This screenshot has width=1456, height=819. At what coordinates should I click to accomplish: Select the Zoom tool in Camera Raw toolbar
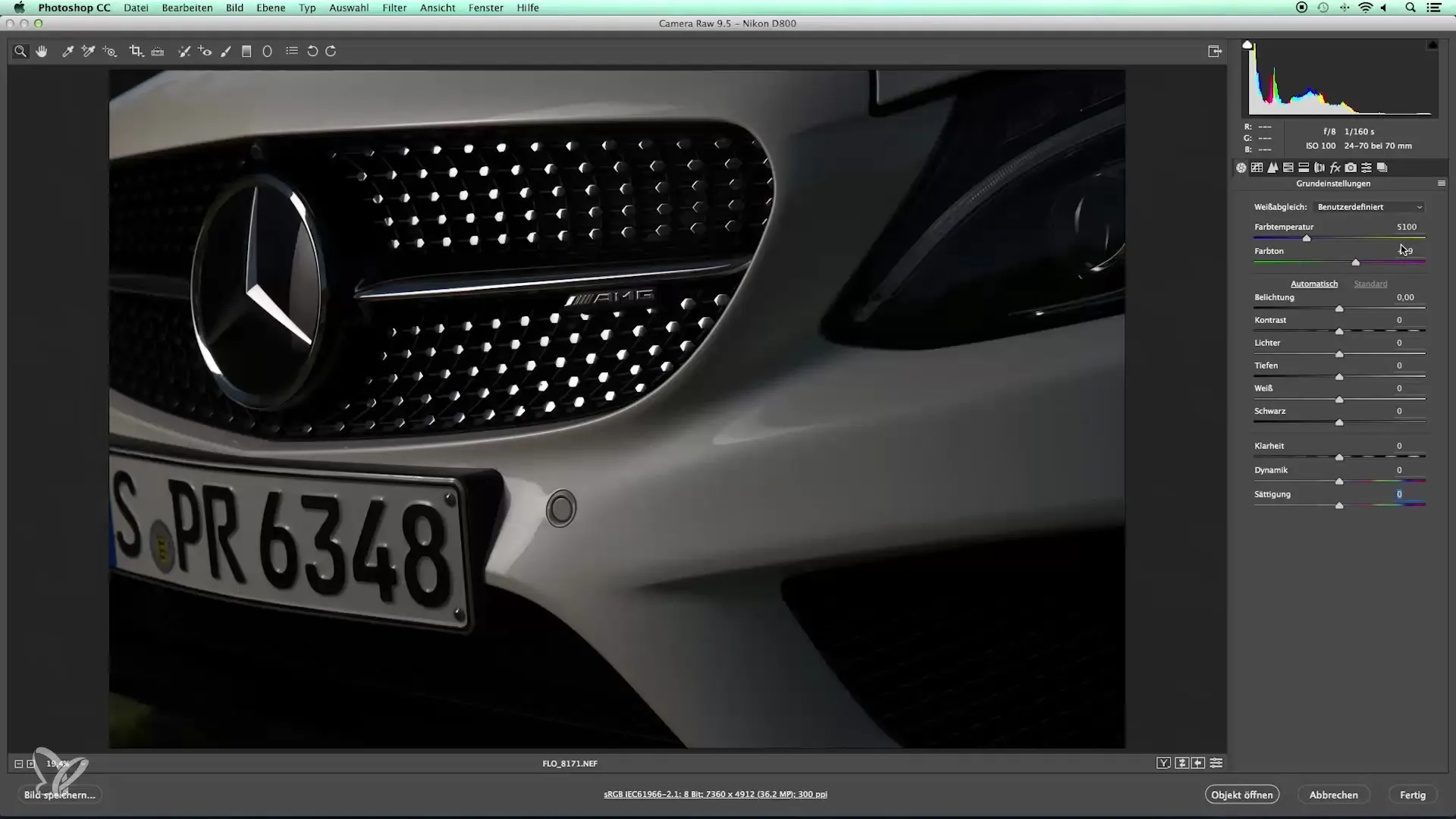20,52
